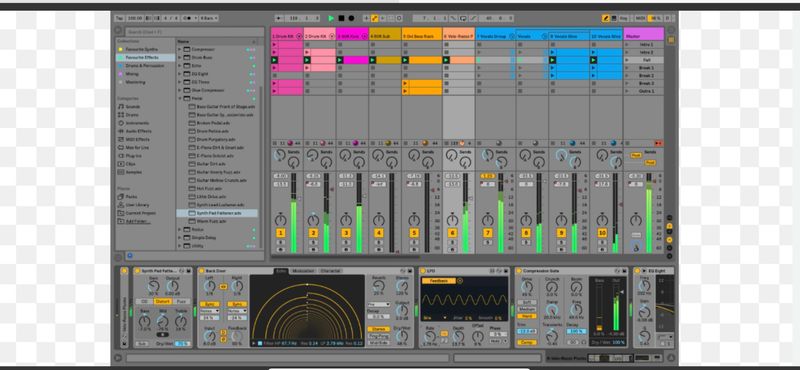Open the Plug-ins category icon
Screen dimensions: 800x370
click(x=121, y=156)
